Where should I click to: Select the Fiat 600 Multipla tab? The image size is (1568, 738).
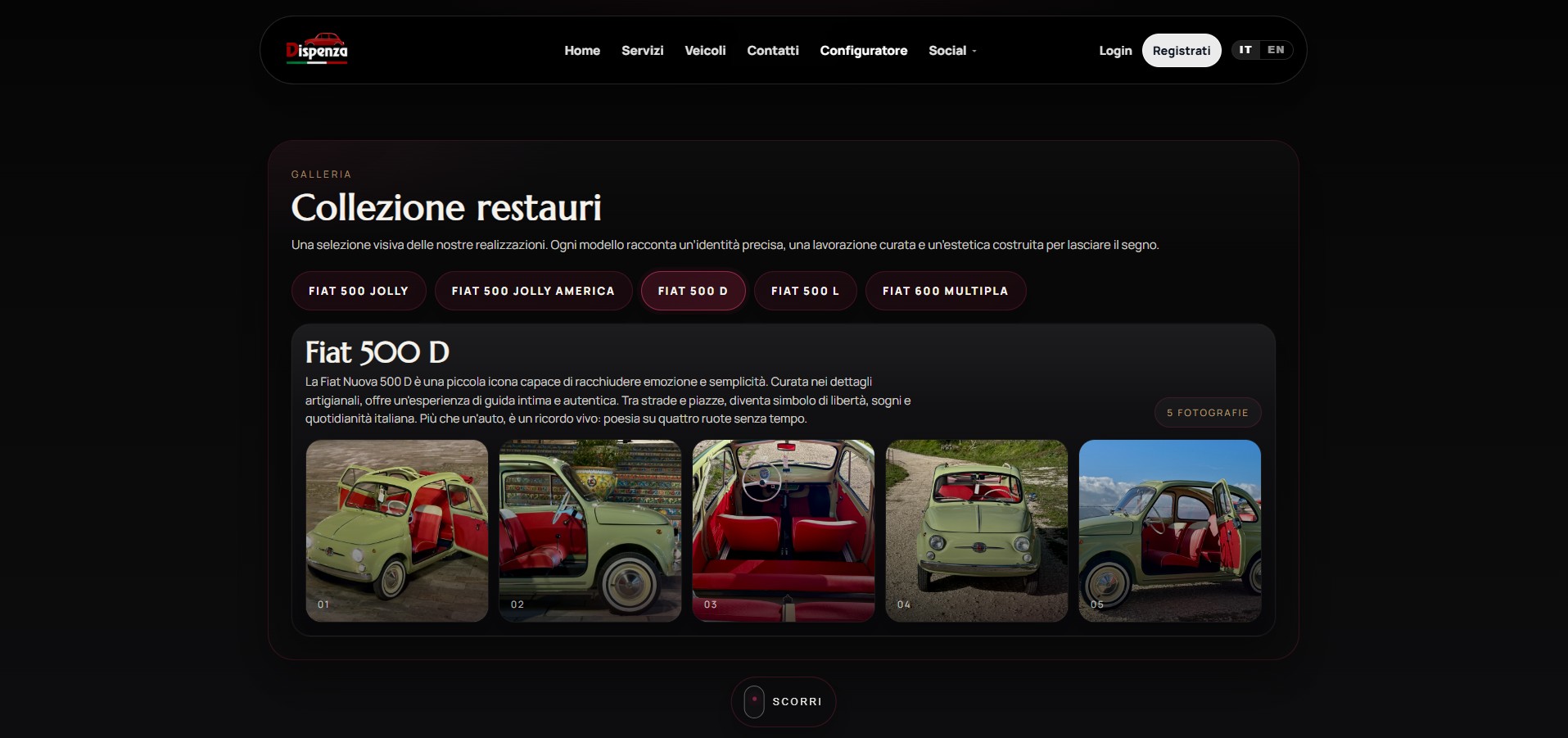945,291
